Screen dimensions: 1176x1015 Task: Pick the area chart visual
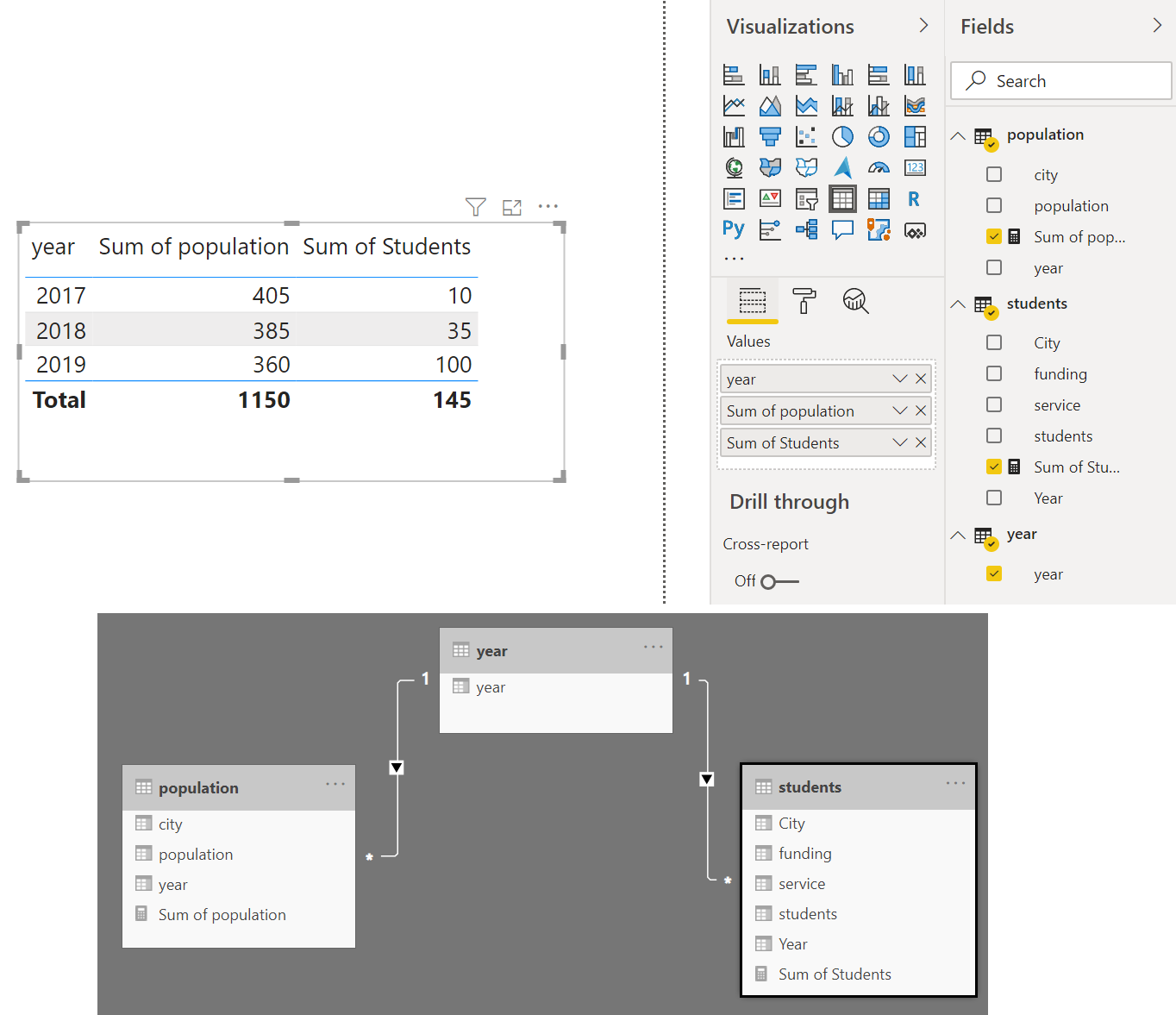[770, 106]
